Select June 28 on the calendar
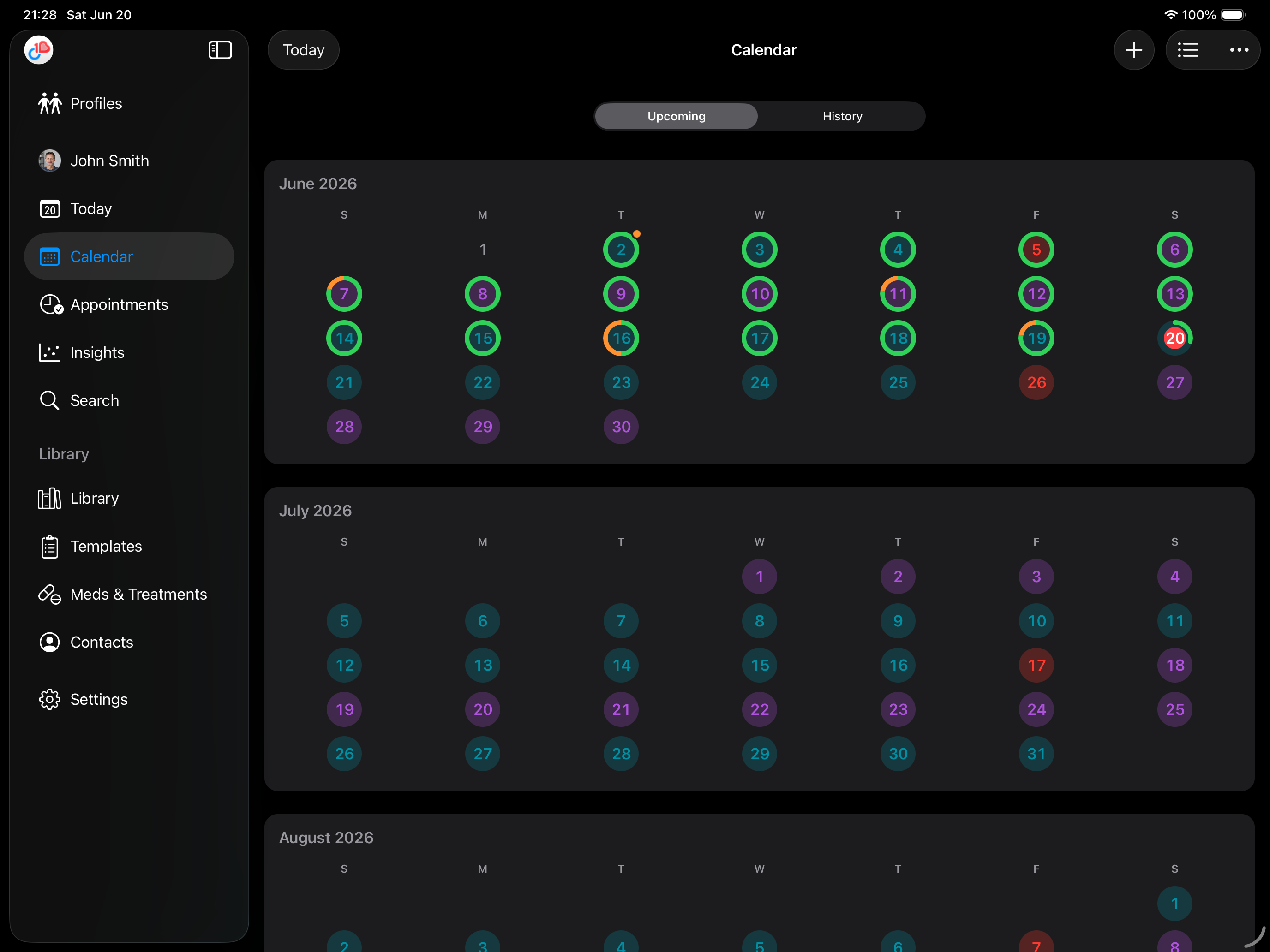This screenshot has height=952, width=1270. coord(344,426)
